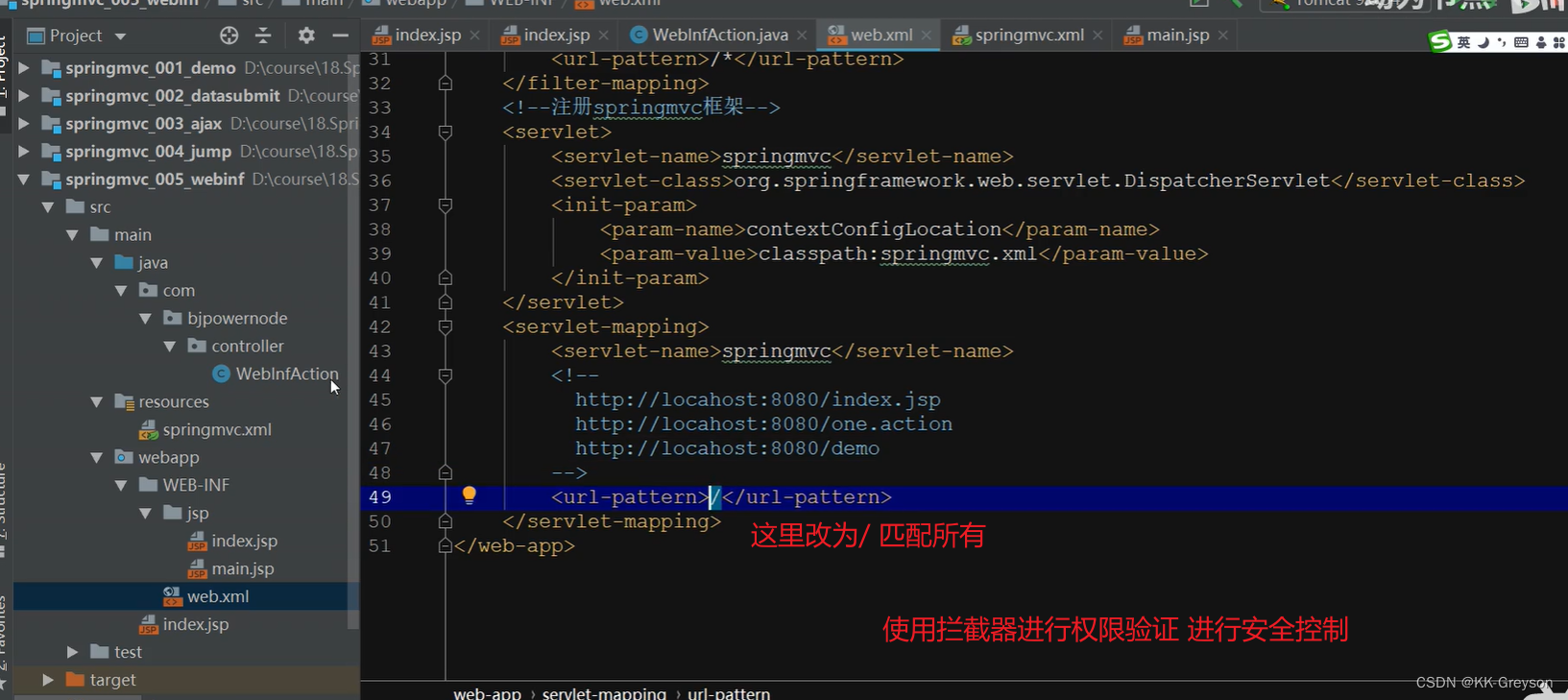
Task: Click line number 36 in gutter
Action: (x=380, y=181)
